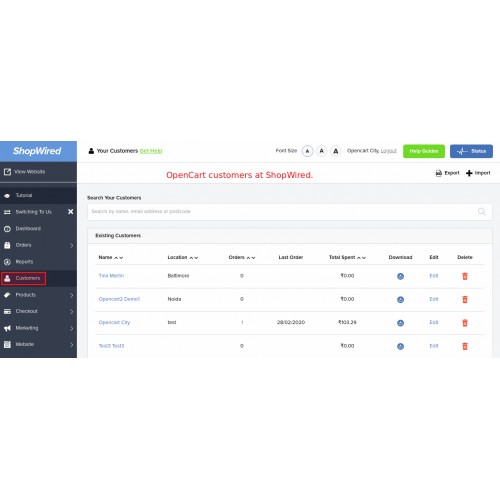The width and height of the screenshot is (500, 500).
Task: Click the blue Status button
Action: pyautogui.click(x=471, y=151)
